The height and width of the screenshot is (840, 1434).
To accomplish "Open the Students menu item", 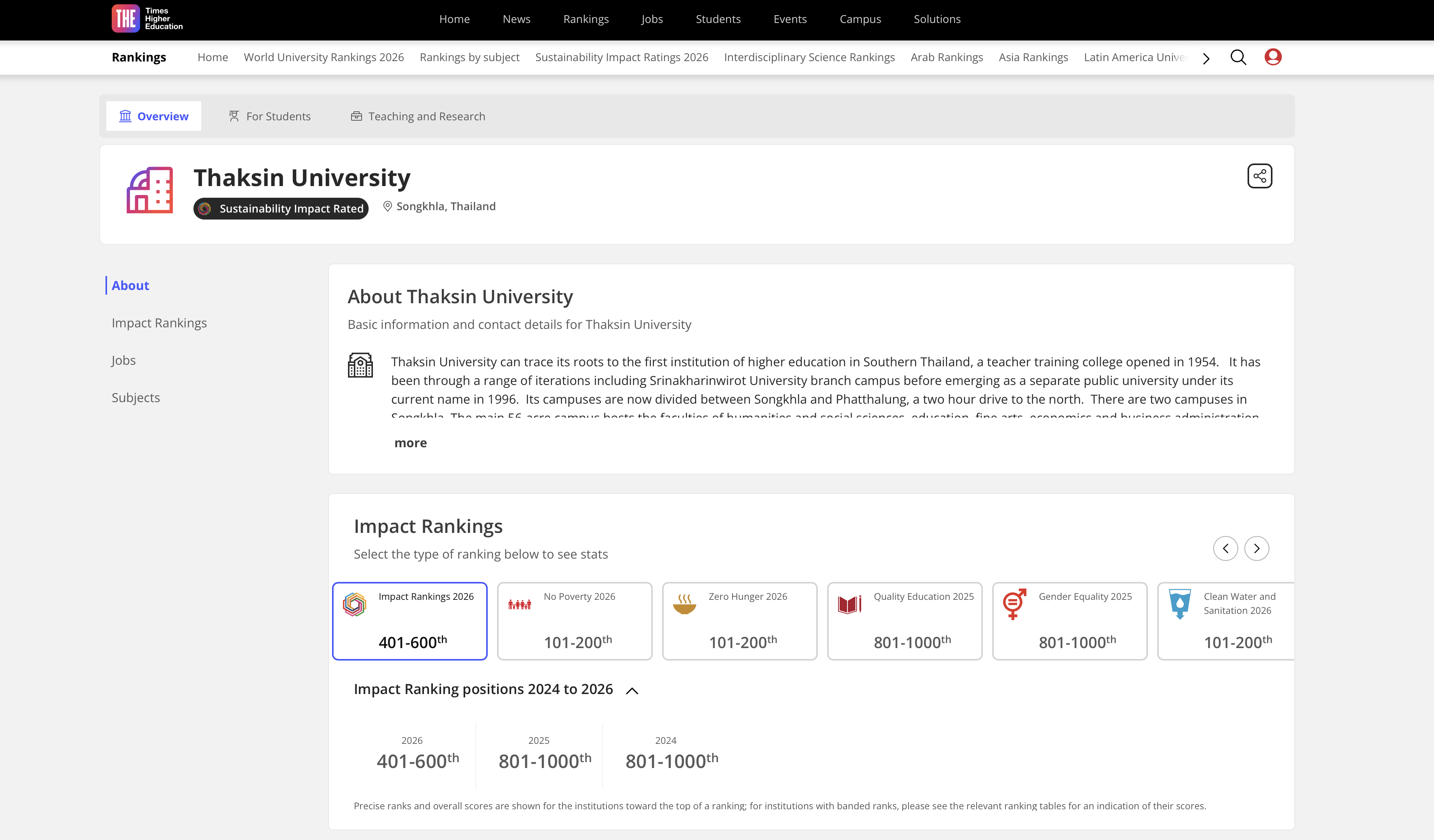I will [718, 19].
